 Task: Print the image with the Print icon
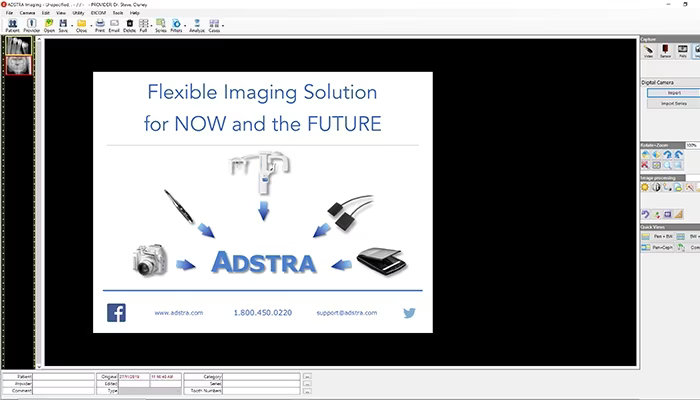[x=100, y=25]
